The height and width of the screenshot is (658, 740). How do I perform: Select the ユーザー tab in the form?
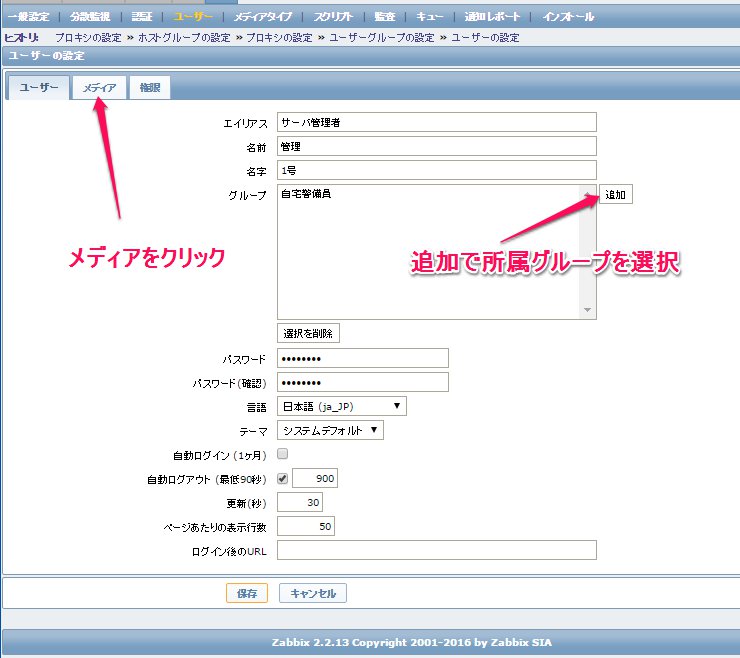(39, 88)
